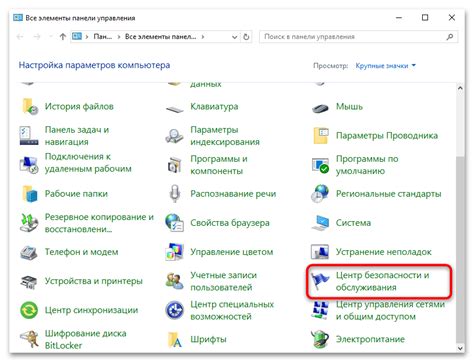Viewport: 474px width, 362px height.
Task: Open the Управление цветом icon
Action: click(174, 252)
